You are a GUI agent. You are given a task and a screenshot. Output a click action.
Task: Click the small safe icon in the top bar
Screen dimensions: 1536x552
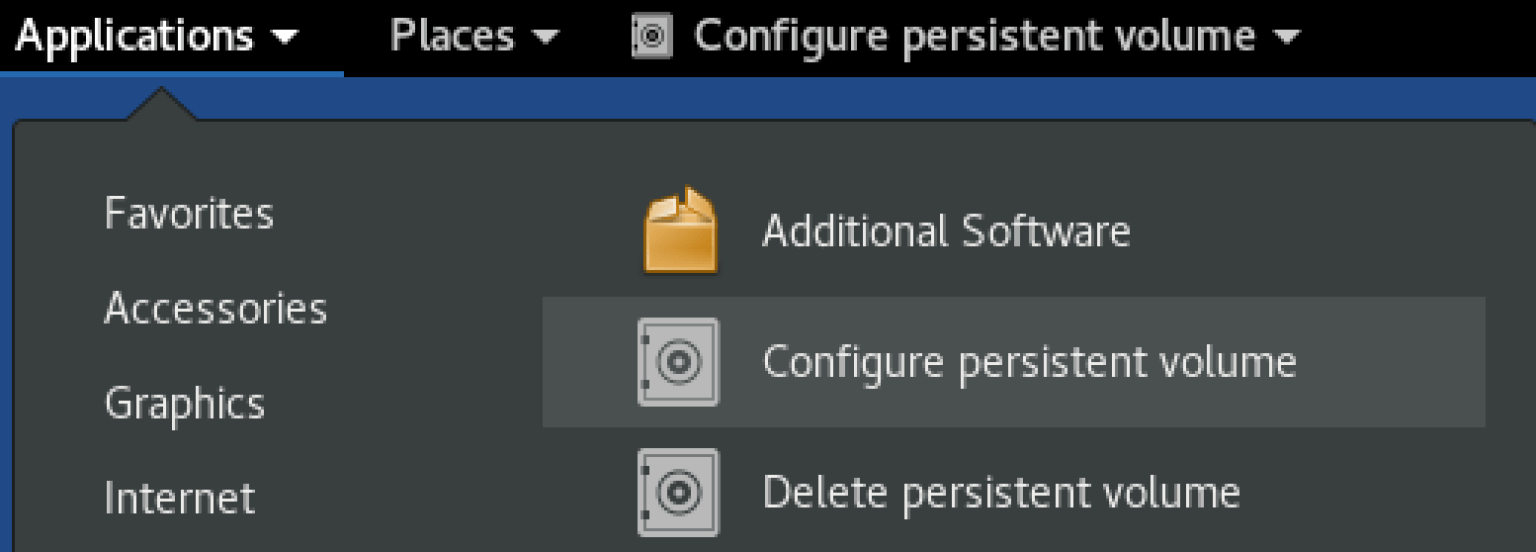tap(650, 37)
